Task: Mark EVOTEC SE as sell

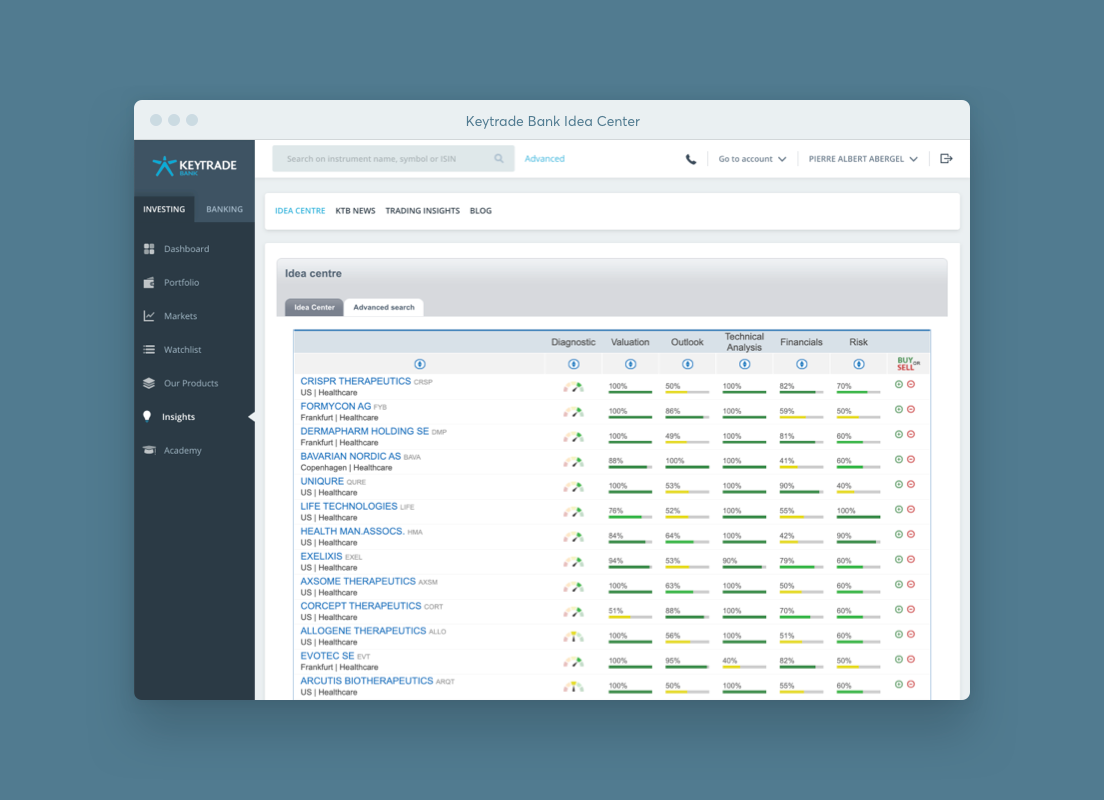Action: 910,659
